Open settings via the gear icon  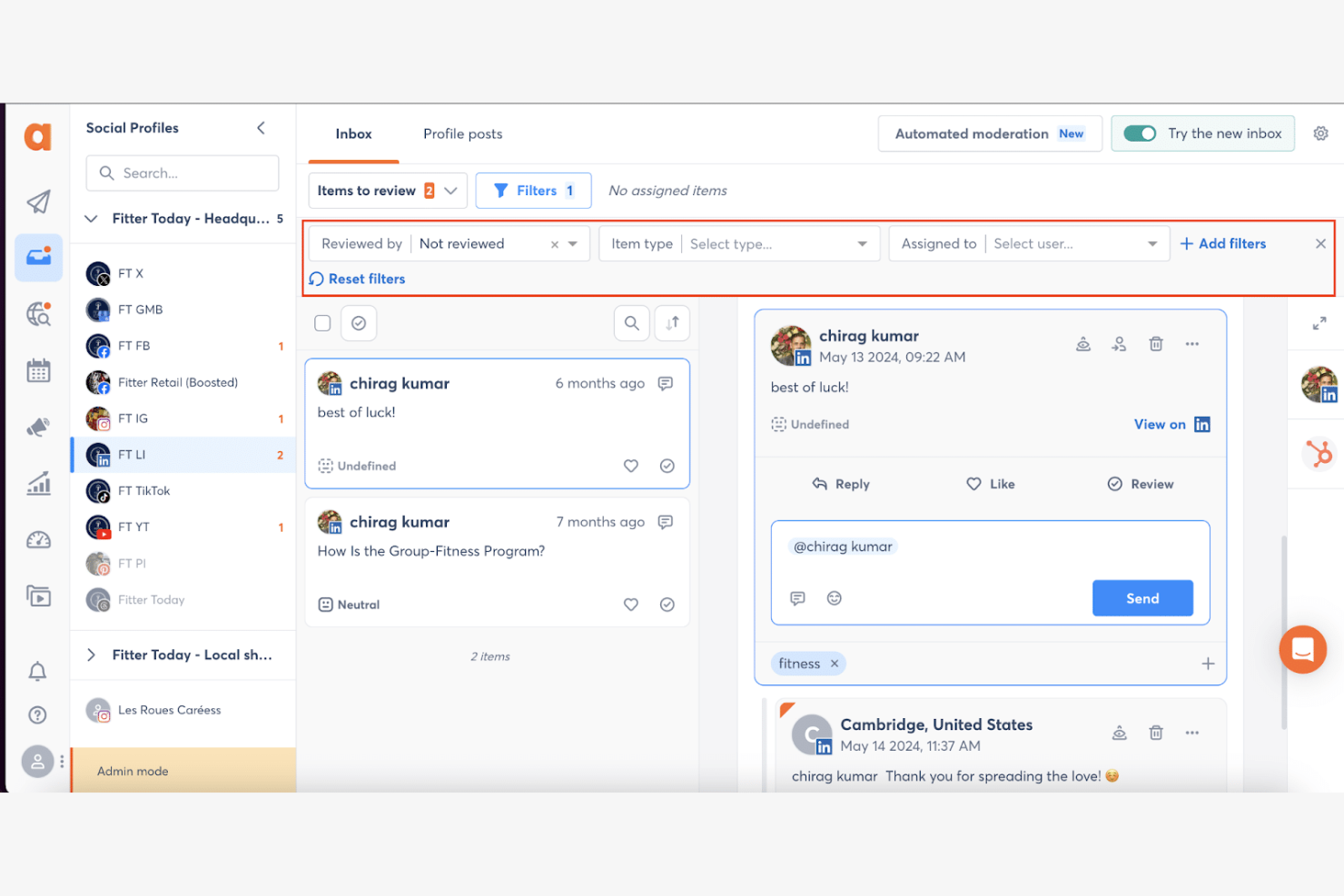(x=1320, y=133)
